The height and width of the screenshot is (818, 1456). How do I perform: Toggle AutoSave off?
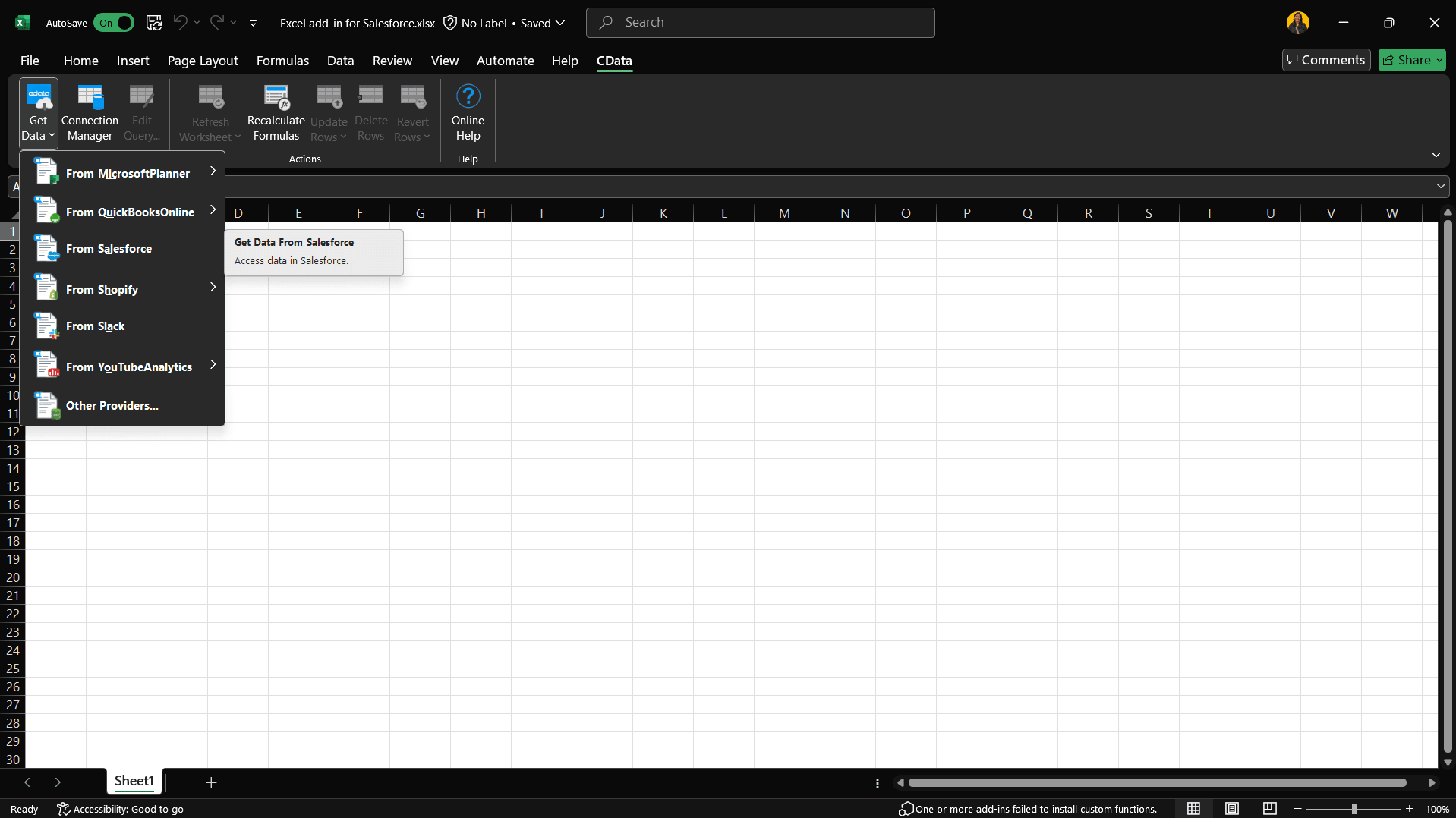pyautogui.click(x=114, y=23)
